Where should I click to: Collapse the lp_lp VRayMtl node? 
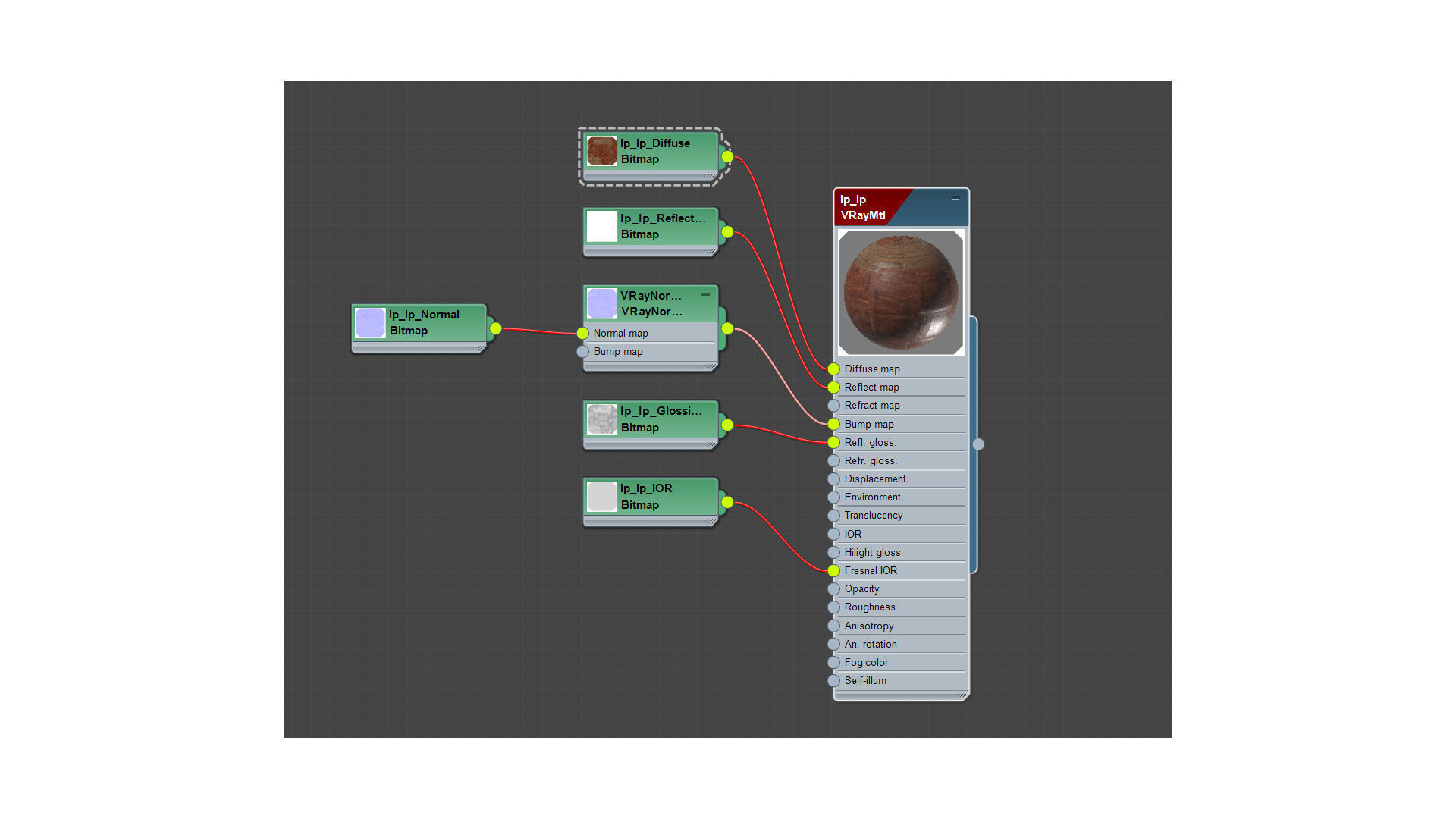pyautogui.click(x=955, y=199)
